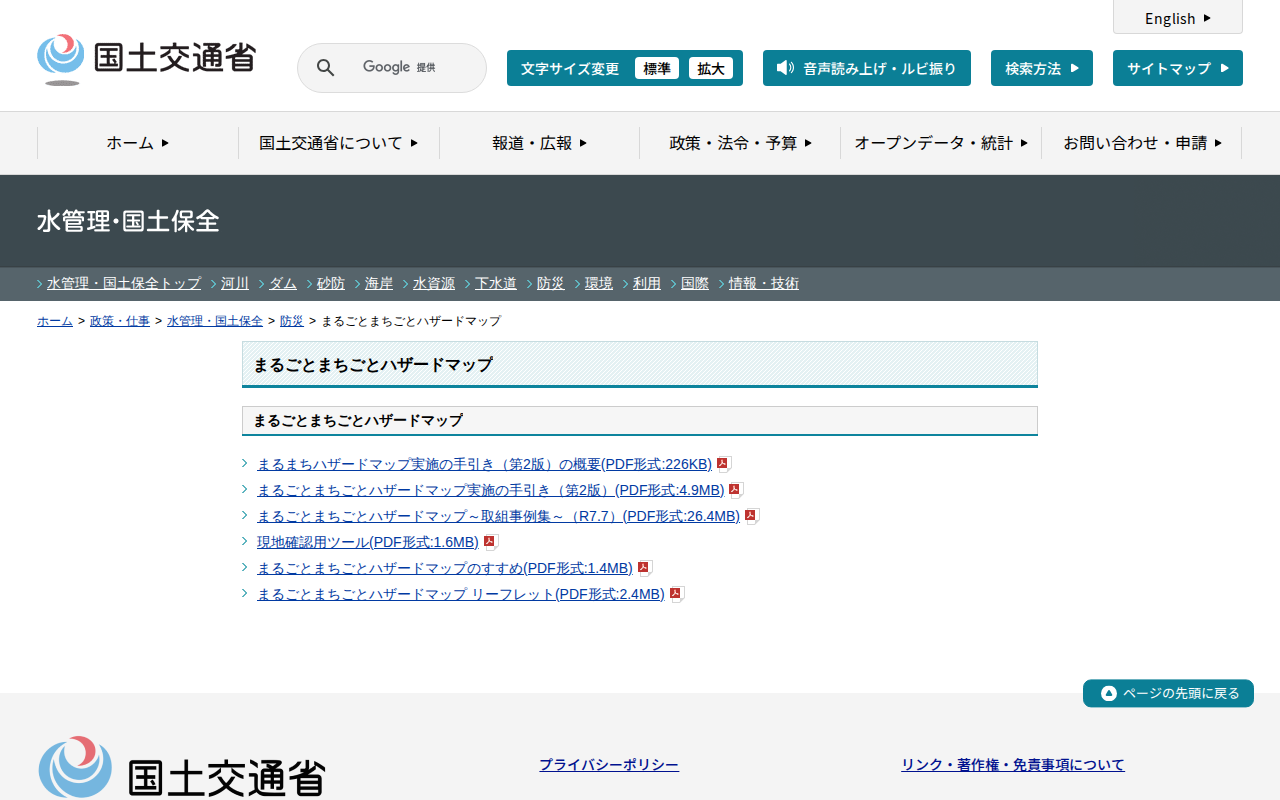
Task: Click PDF icon next to リーフレット link
Action: (x=676, y=594)
